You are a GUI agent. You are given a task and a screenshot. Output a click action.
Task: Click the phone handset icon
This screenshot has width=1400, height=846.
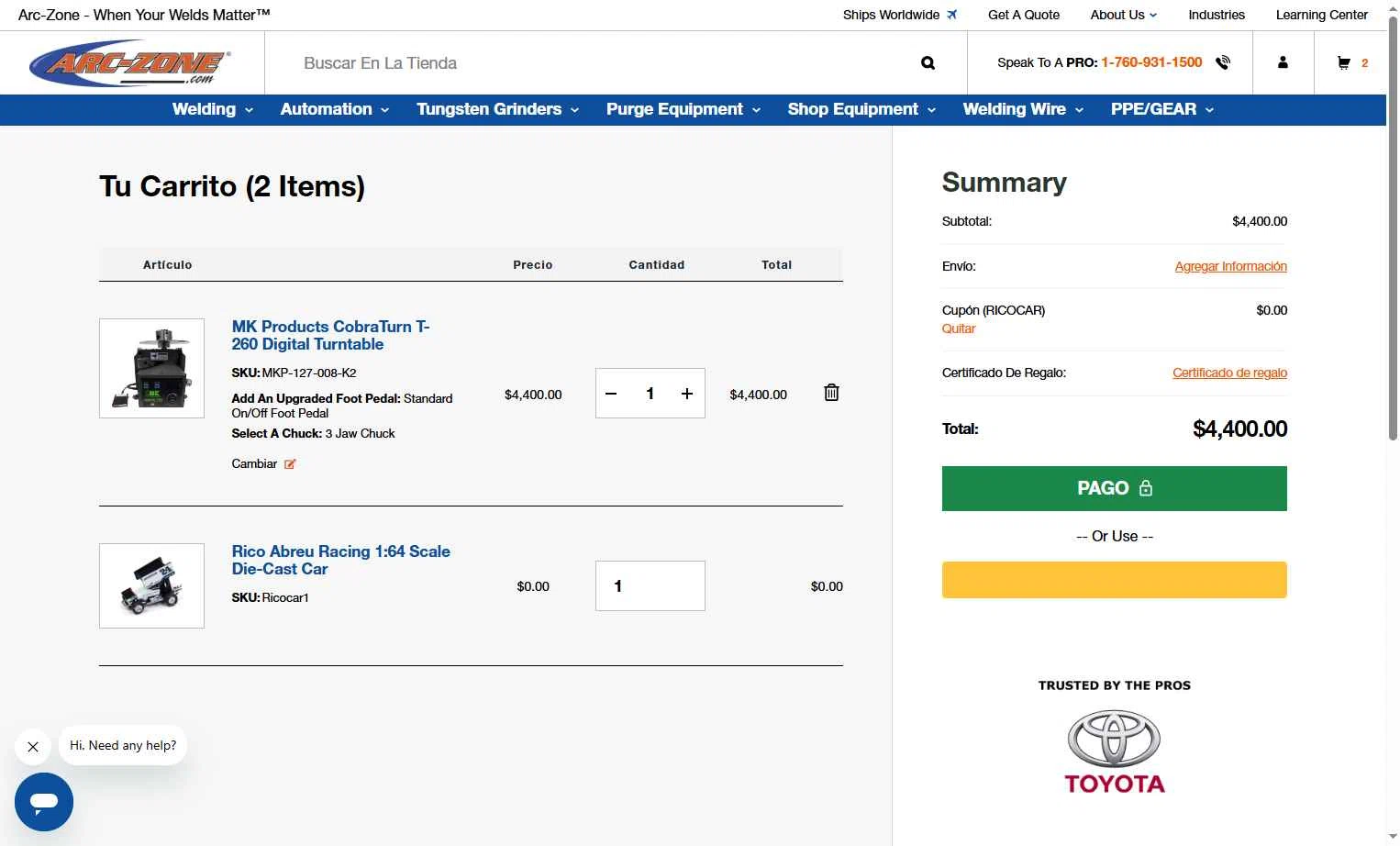coord(1223,62)
